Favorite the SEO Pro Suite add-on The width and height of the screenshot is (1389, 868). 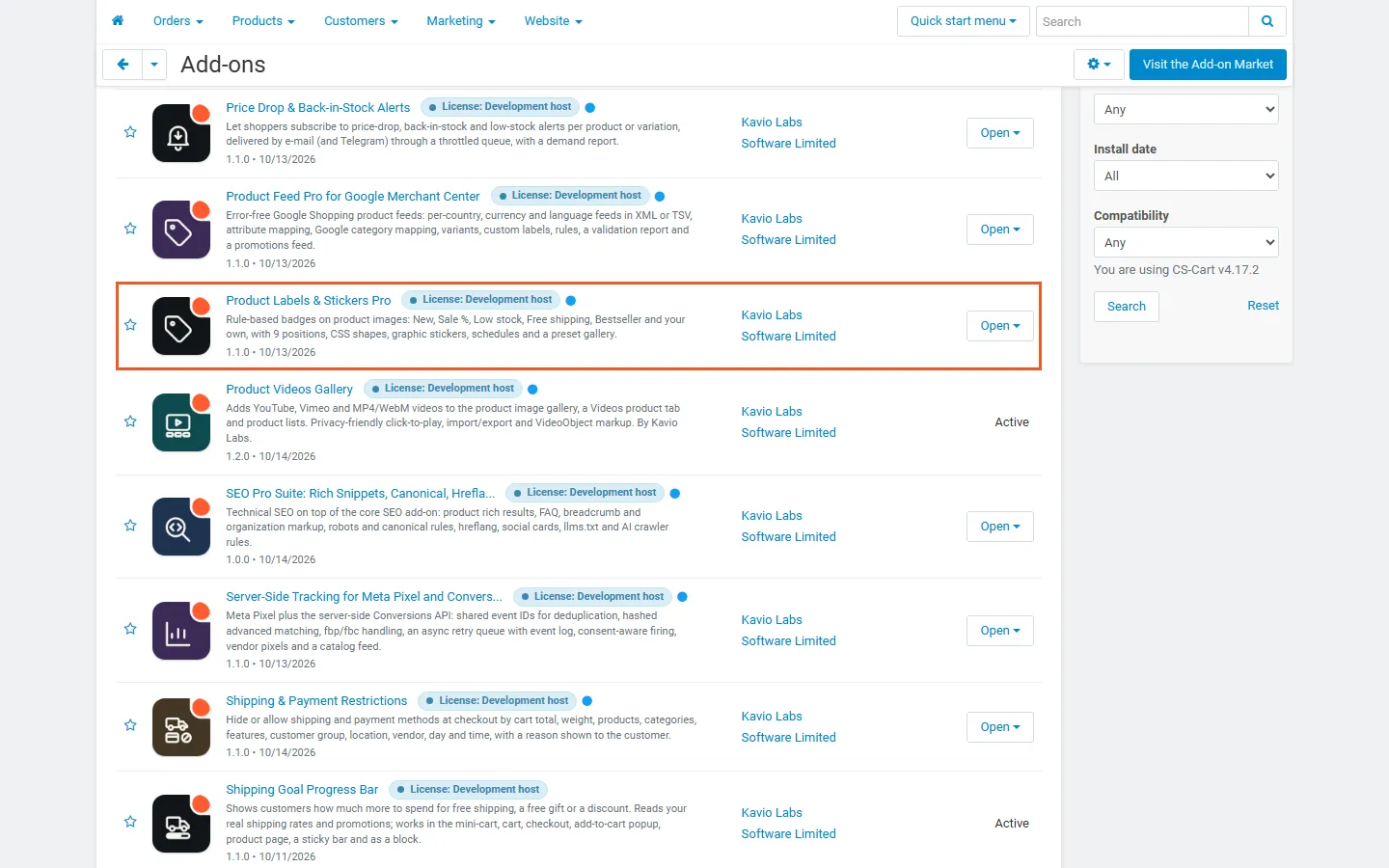pos(130,526)
